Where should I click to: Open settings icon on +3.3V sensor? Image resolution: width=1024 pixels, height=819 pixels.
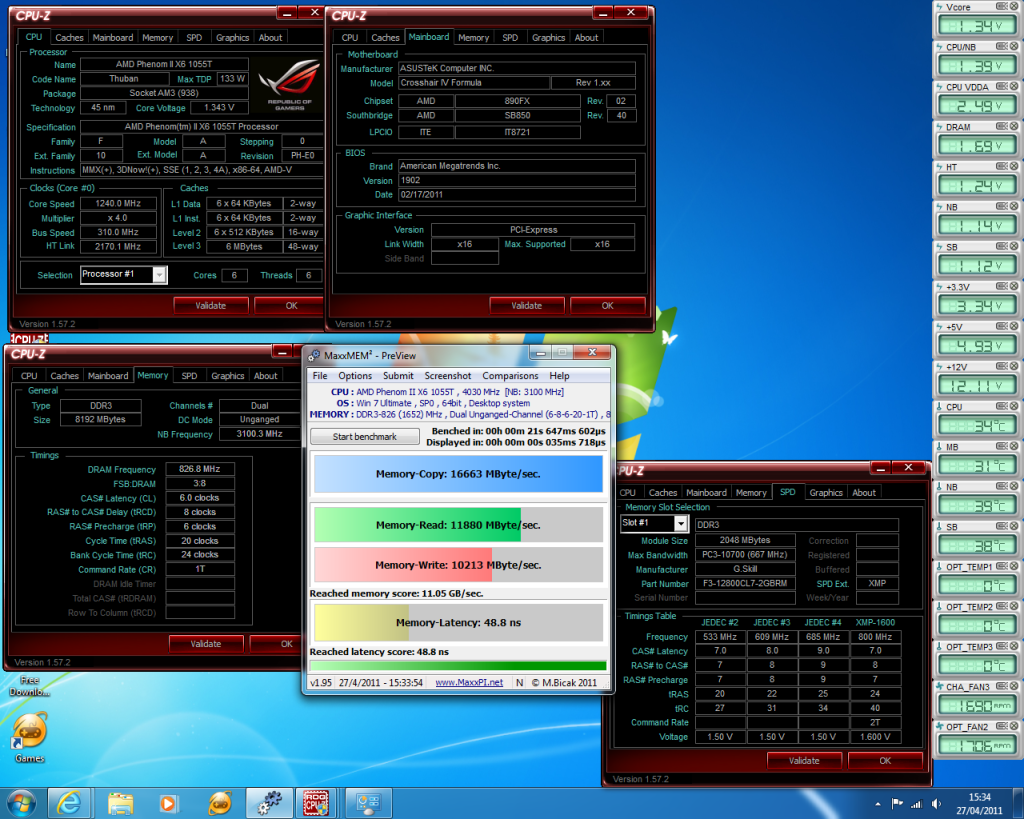coord(1002,286)
